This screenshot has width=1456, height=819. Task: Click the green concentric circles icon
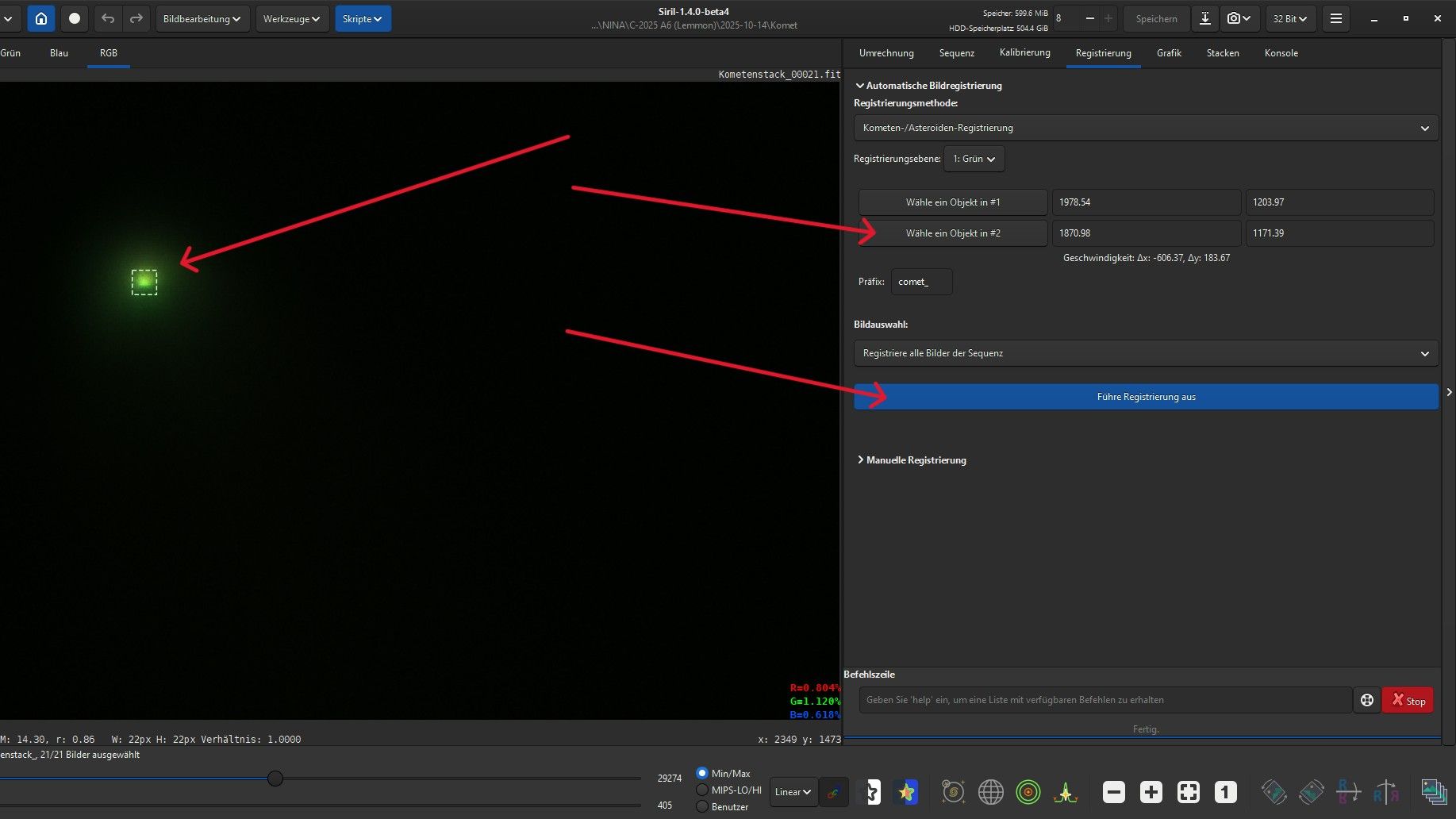1028,791
